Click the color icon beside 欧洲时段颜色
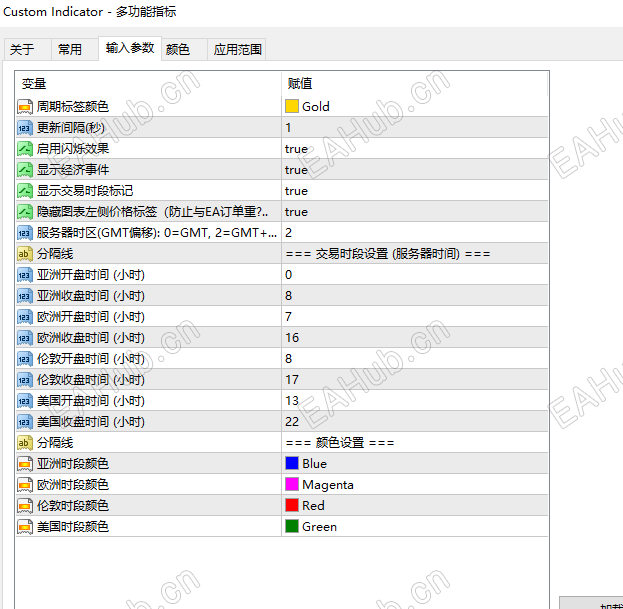This screenshot has height=609, width=623. click(25, 485)
